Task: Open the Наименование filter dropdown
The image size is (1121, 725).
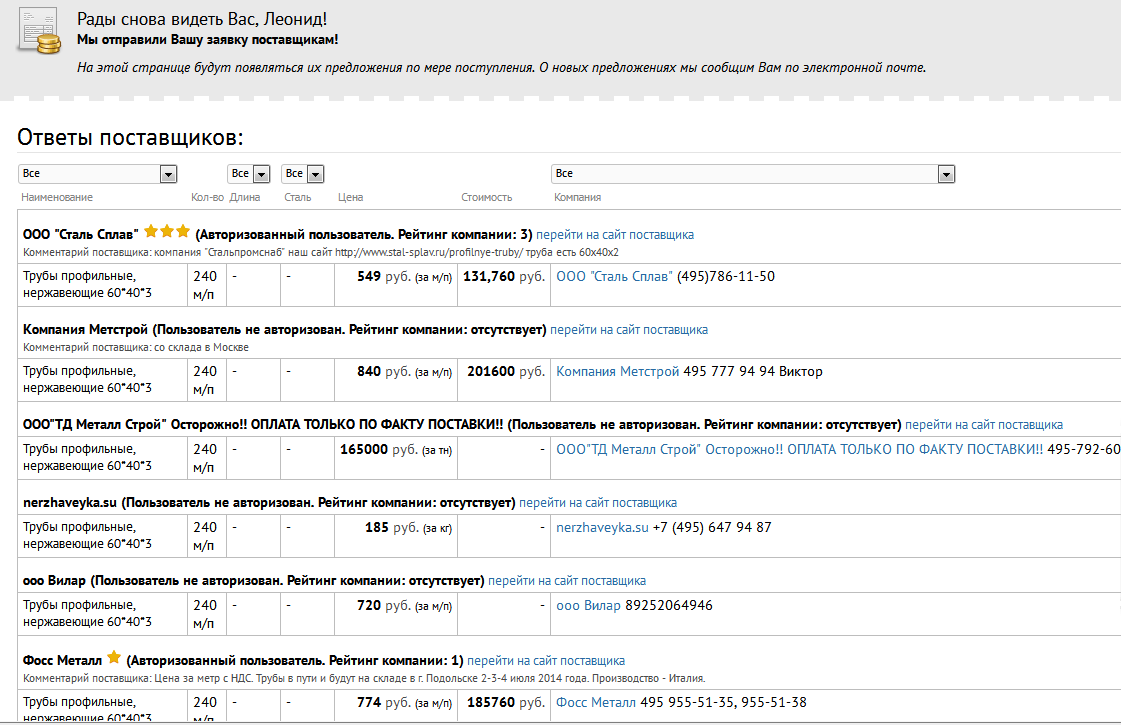Action: click(x=97, y=174)
